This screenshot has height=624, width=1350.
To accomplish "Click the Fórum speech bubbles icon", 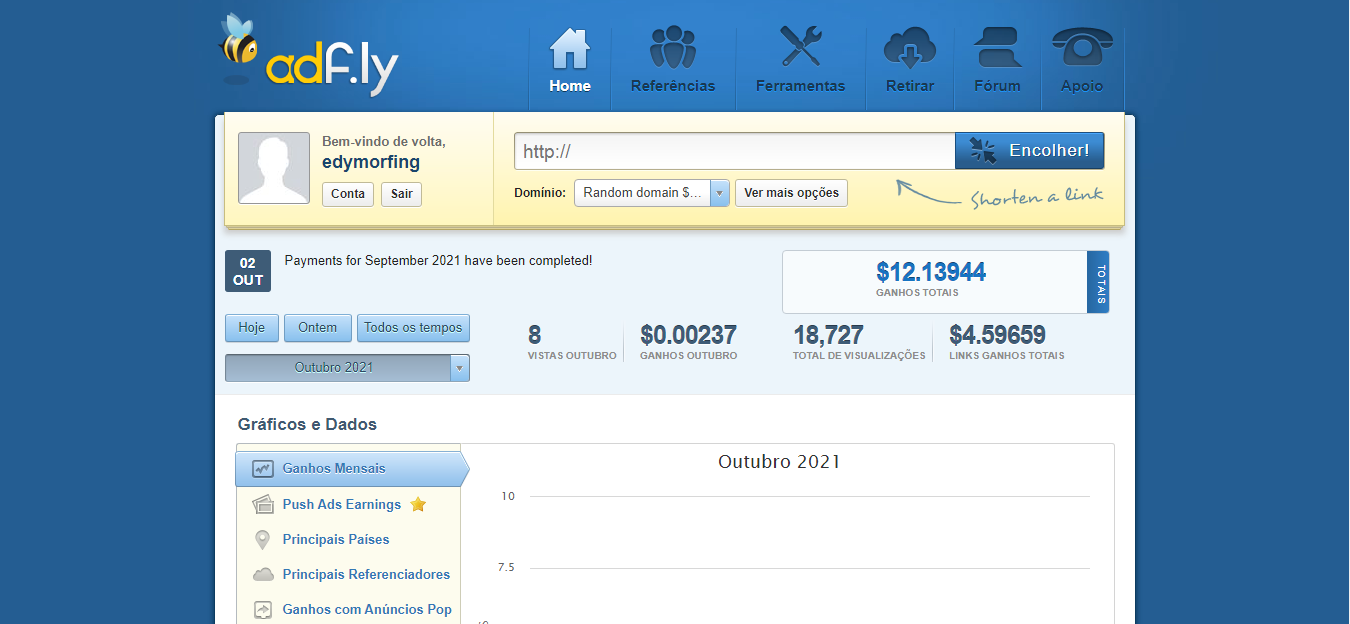I will 997,48.
